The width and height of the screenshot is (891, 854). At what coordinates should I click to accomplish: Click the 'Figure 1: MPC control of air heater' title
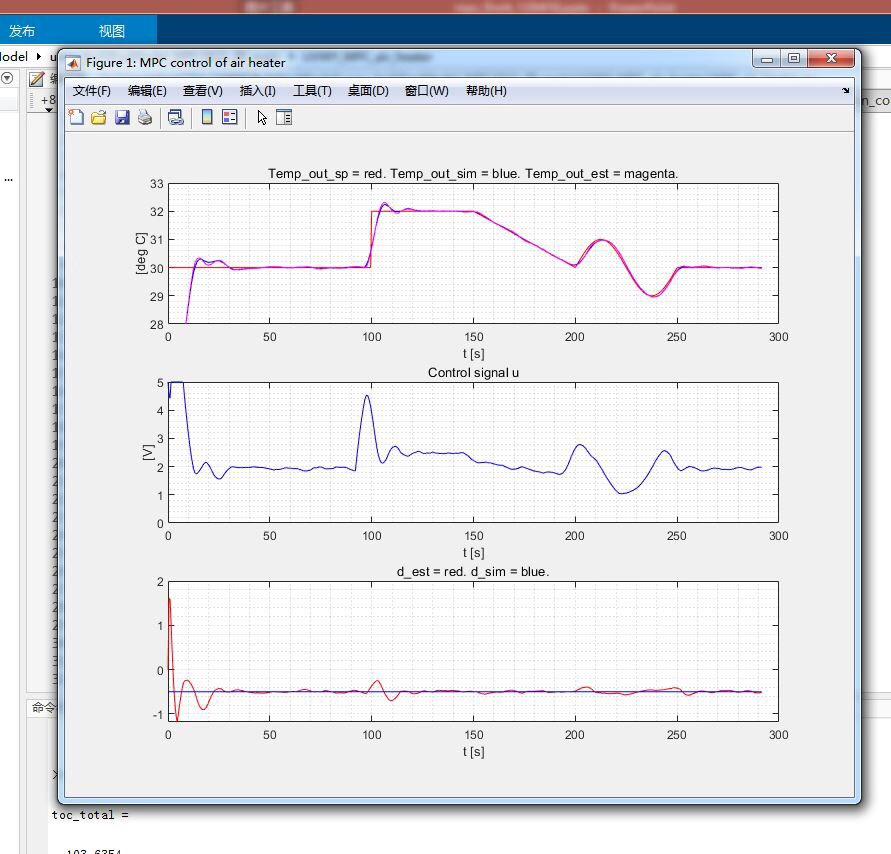185,63
